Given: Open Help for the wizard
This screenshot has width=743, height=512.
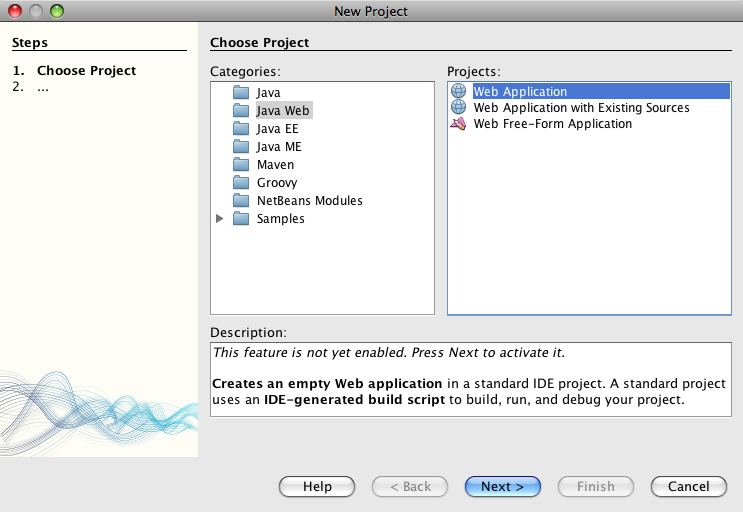Looking at the screenshot, I should (317, 487).
